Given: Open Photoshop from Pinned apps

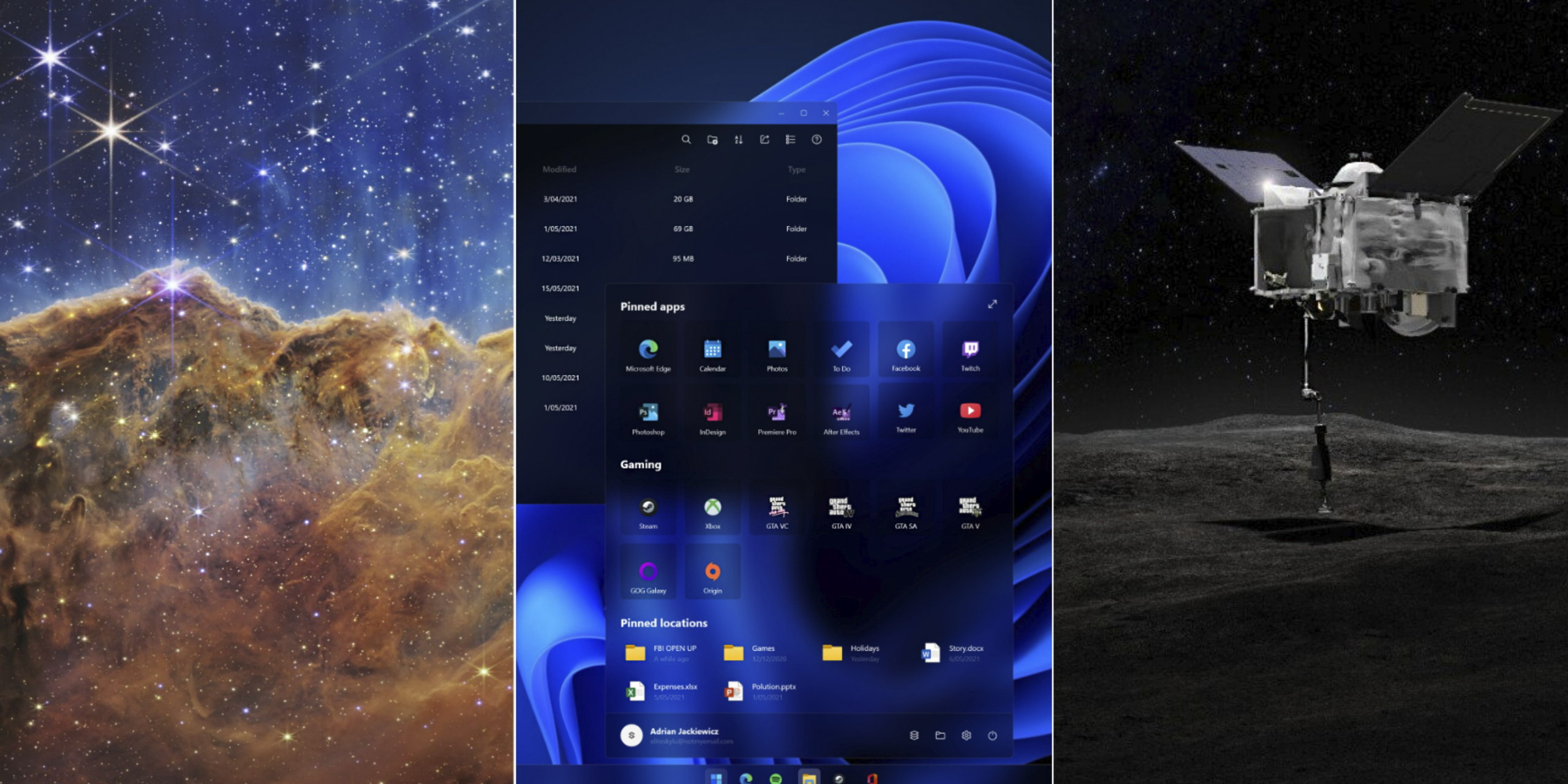Looking at the screenshot, I should 647,413.
